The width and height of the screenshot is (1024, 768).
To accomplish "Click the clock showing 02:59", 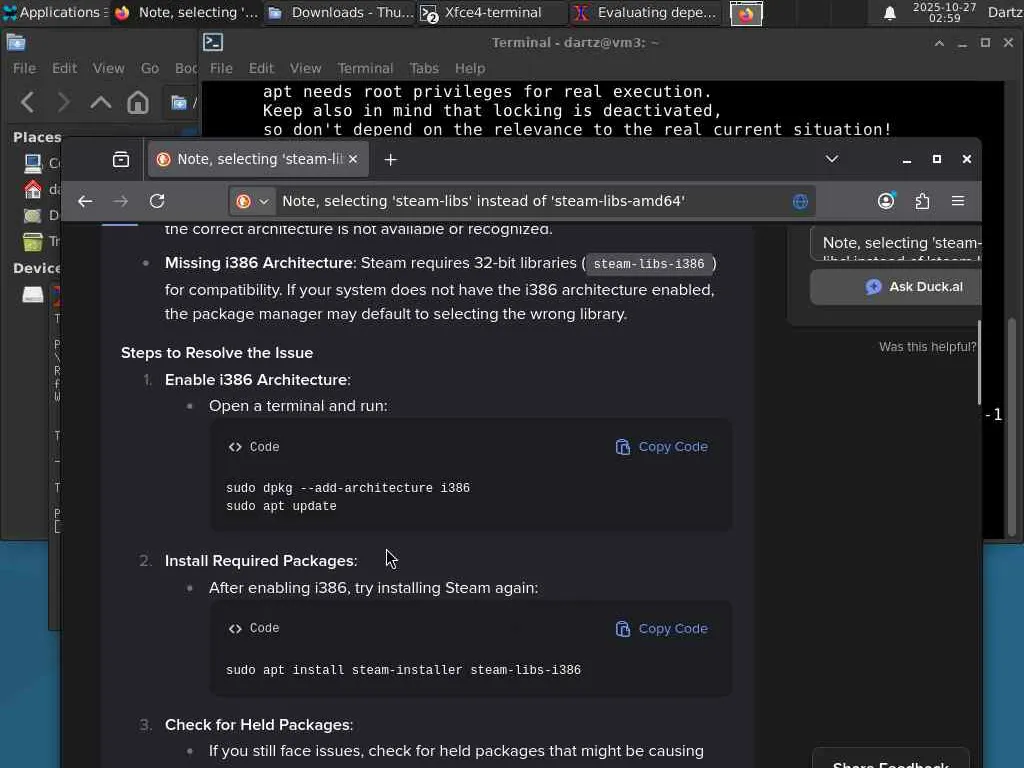I will (x=944, y=12).
